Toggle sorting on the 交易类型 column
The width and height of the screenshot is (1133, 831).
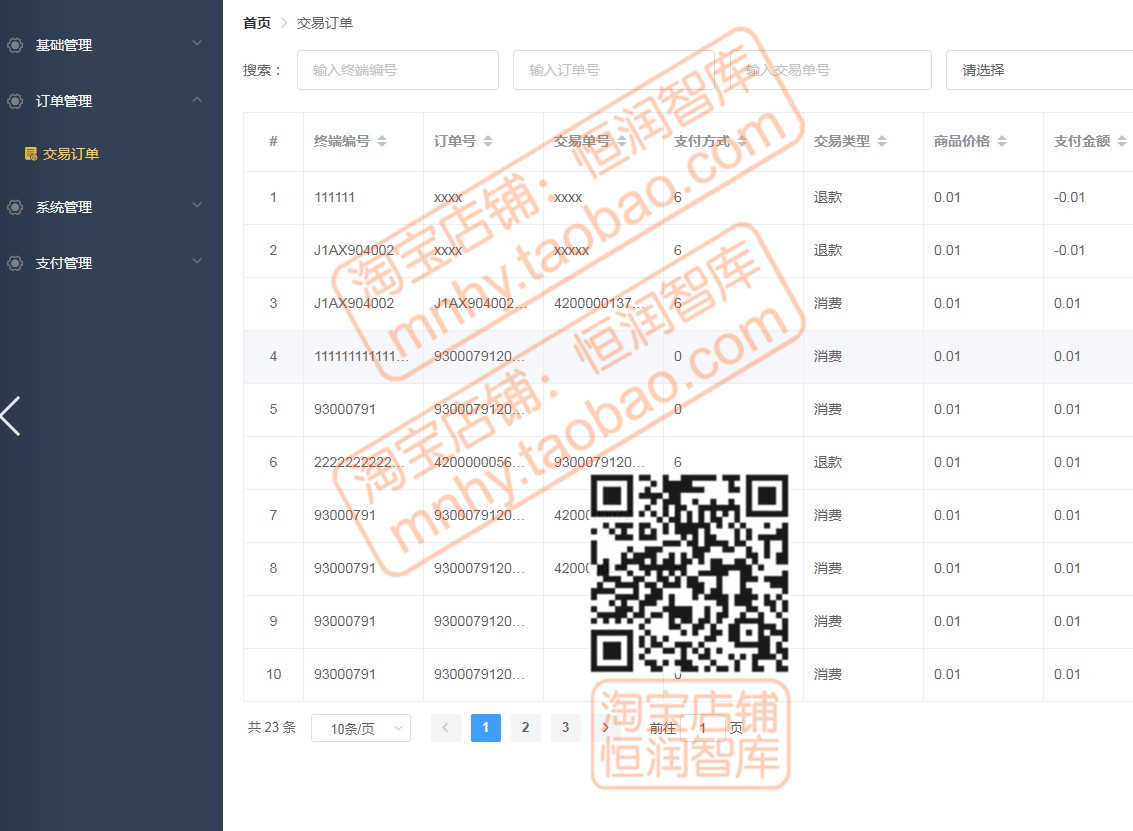pos(881,141)
